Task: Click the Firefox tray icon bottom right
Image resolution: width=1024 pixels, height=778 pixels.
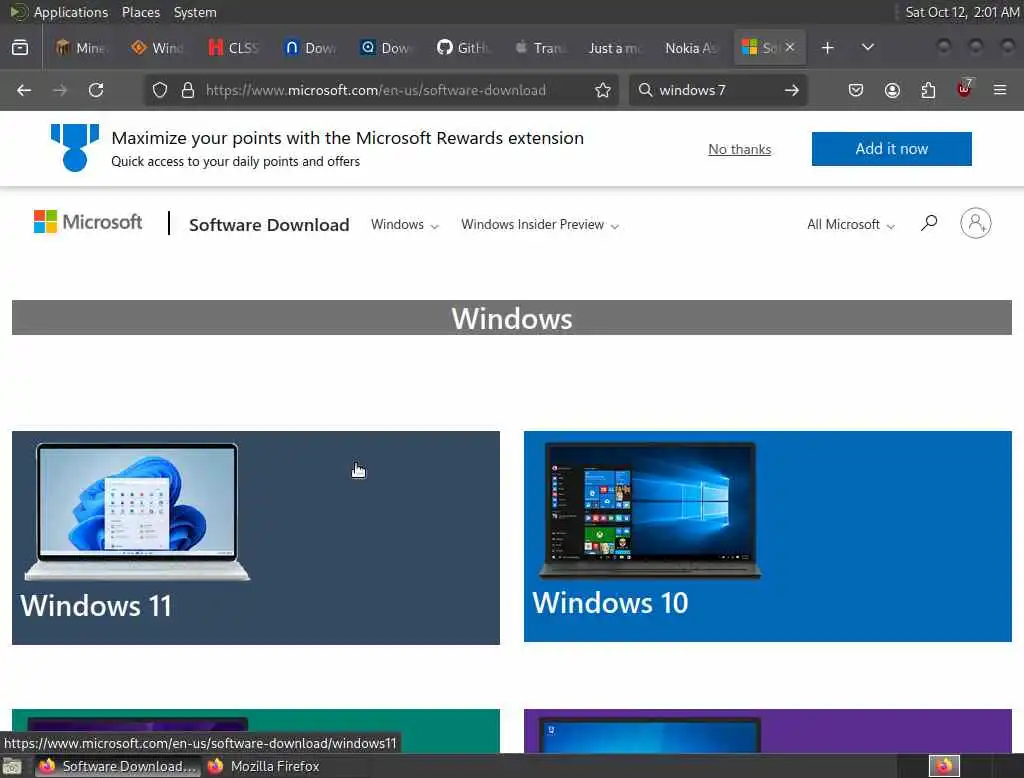Action: 944,766
